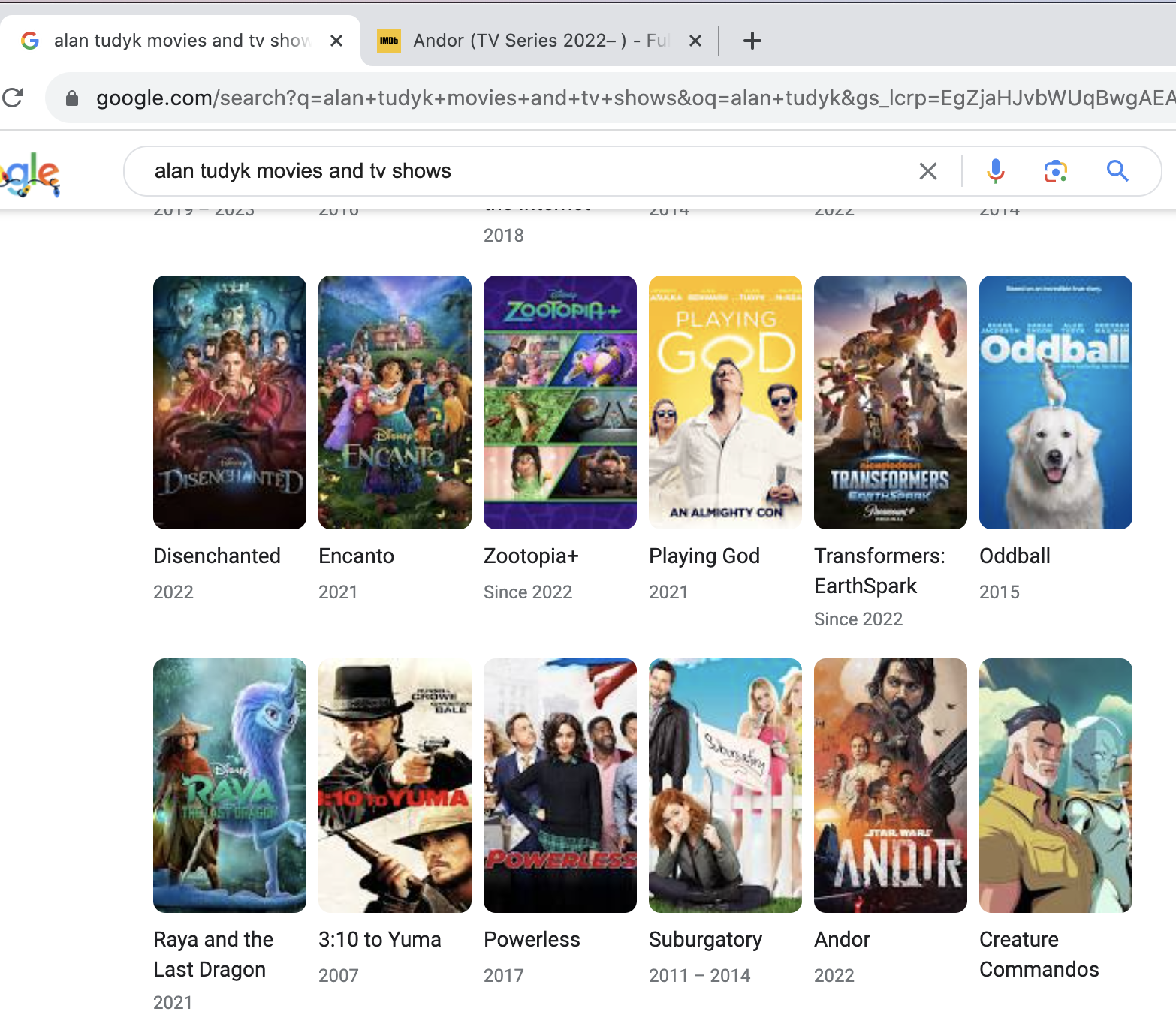Screen dimensions: 1176x1024
Task: Clear the search box with X icon
Action: [928, 171]
